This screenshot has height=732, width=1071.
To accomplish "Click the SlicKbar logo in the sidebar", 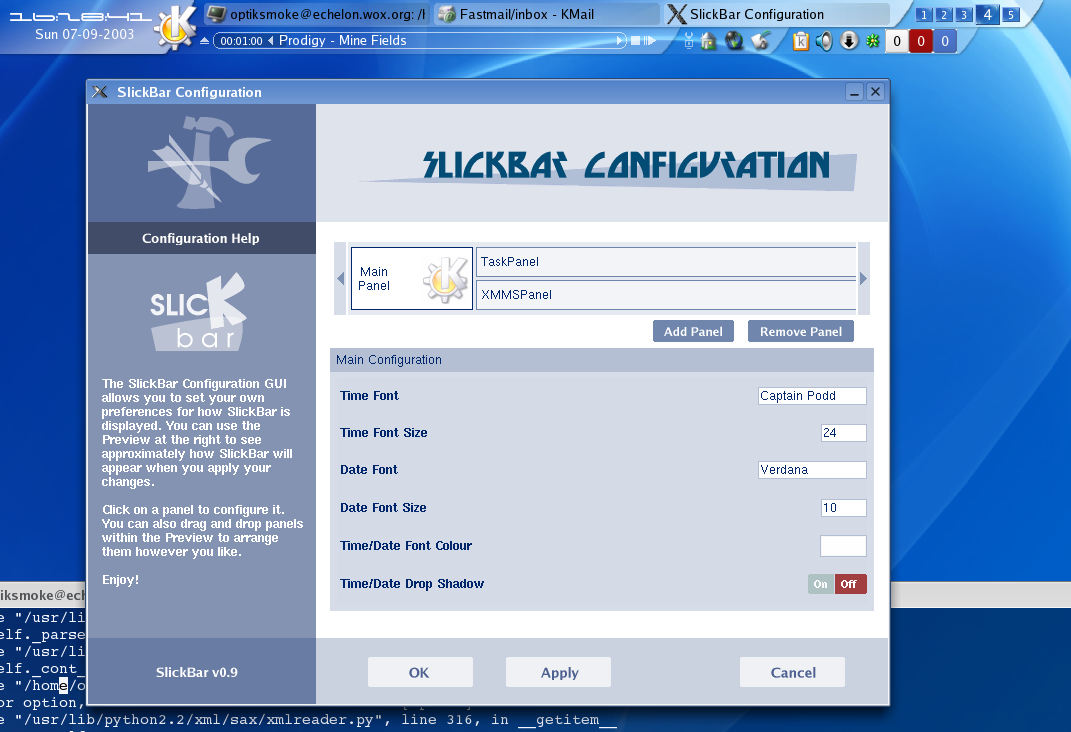I will [198, 312].
